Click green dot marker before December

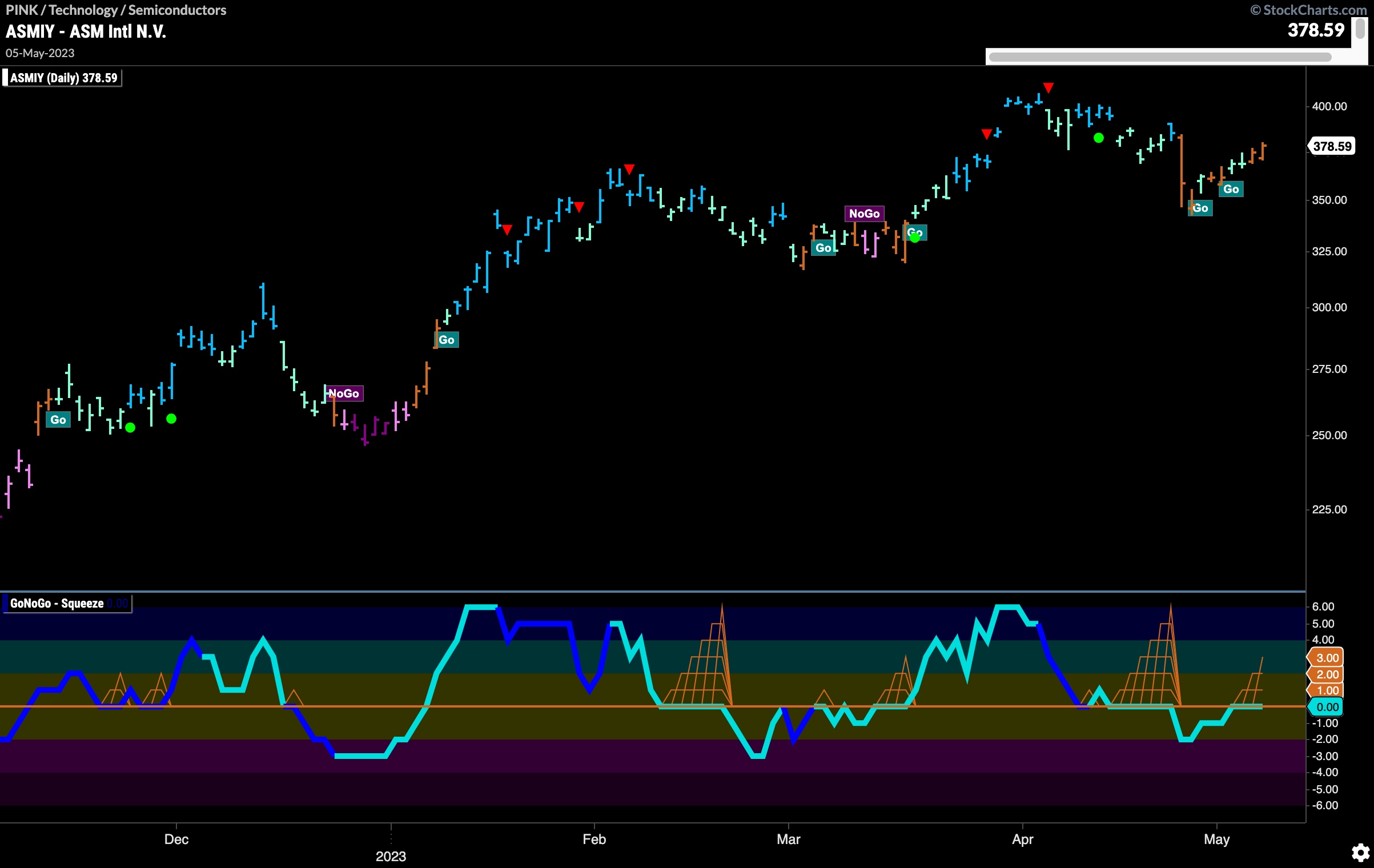[x=171, y=419]
